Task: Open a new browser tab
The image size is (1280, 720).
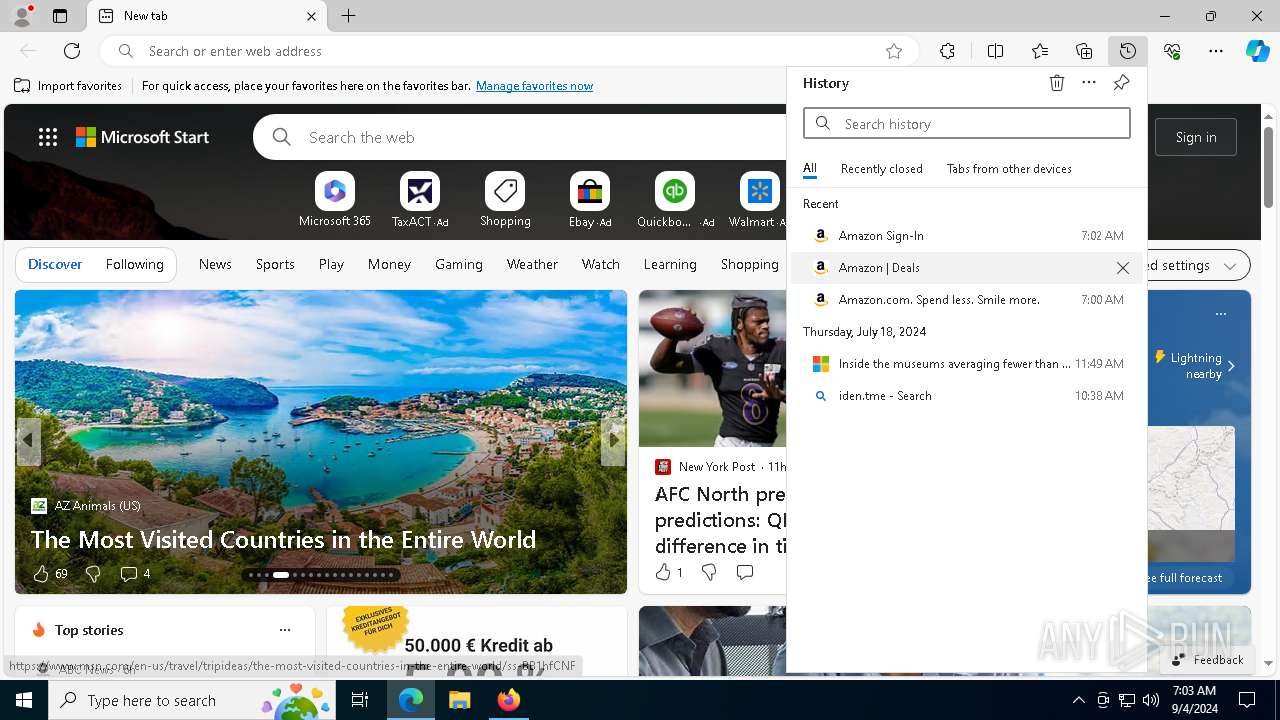Action: pyautogui.click(x=348, y=16)
